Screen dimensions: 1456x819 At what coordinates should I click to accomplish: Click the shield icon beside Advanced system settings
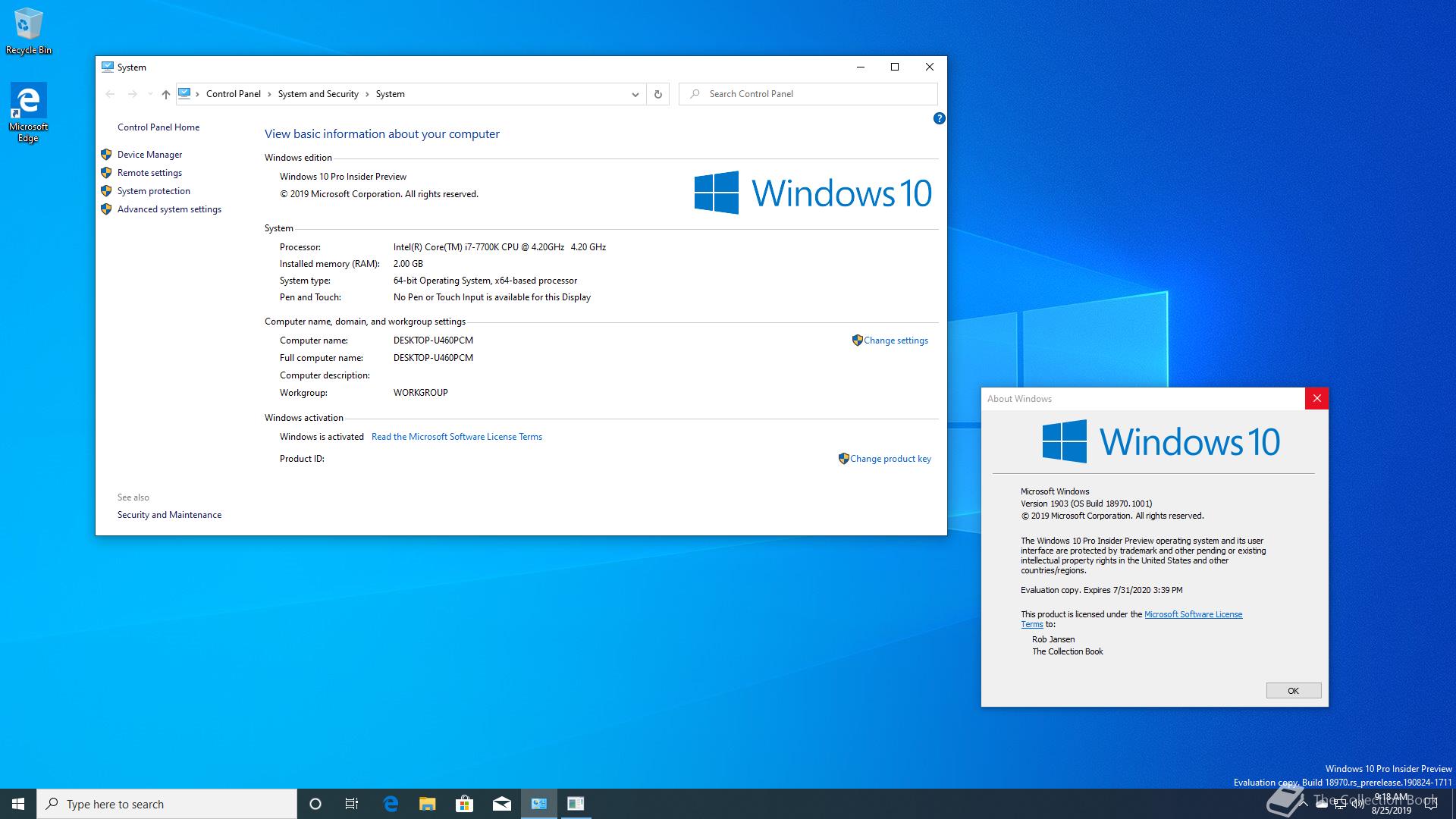[x=106, y=209]
